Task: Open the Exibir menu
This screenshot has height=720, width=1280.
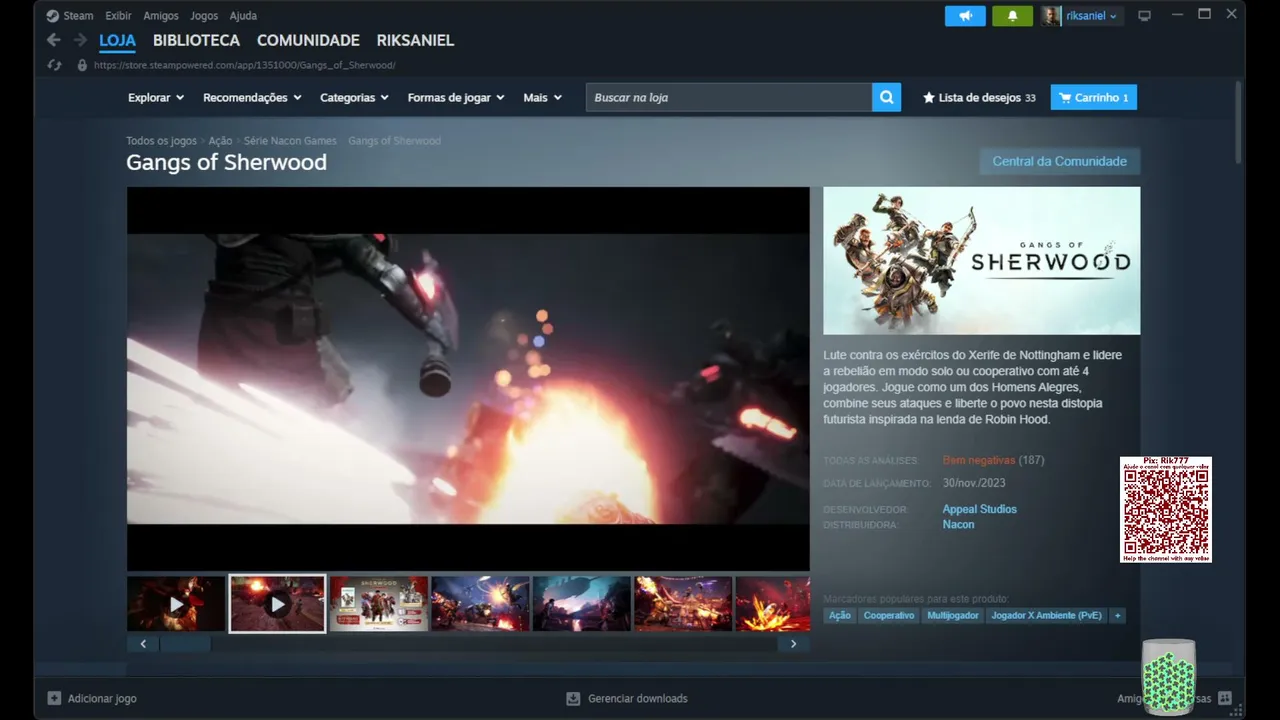Action: coord(118,16)
